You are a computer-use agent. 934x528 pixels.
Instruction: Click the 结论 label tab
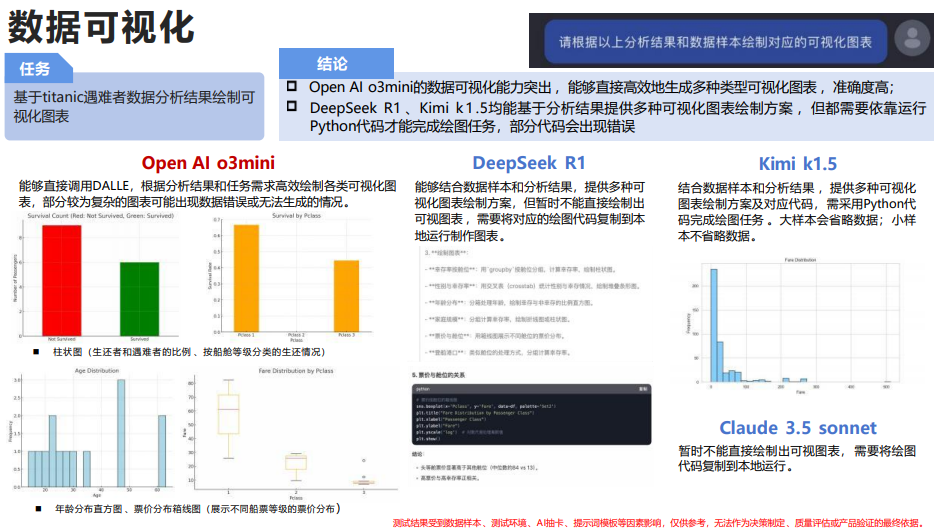(336, 64)
